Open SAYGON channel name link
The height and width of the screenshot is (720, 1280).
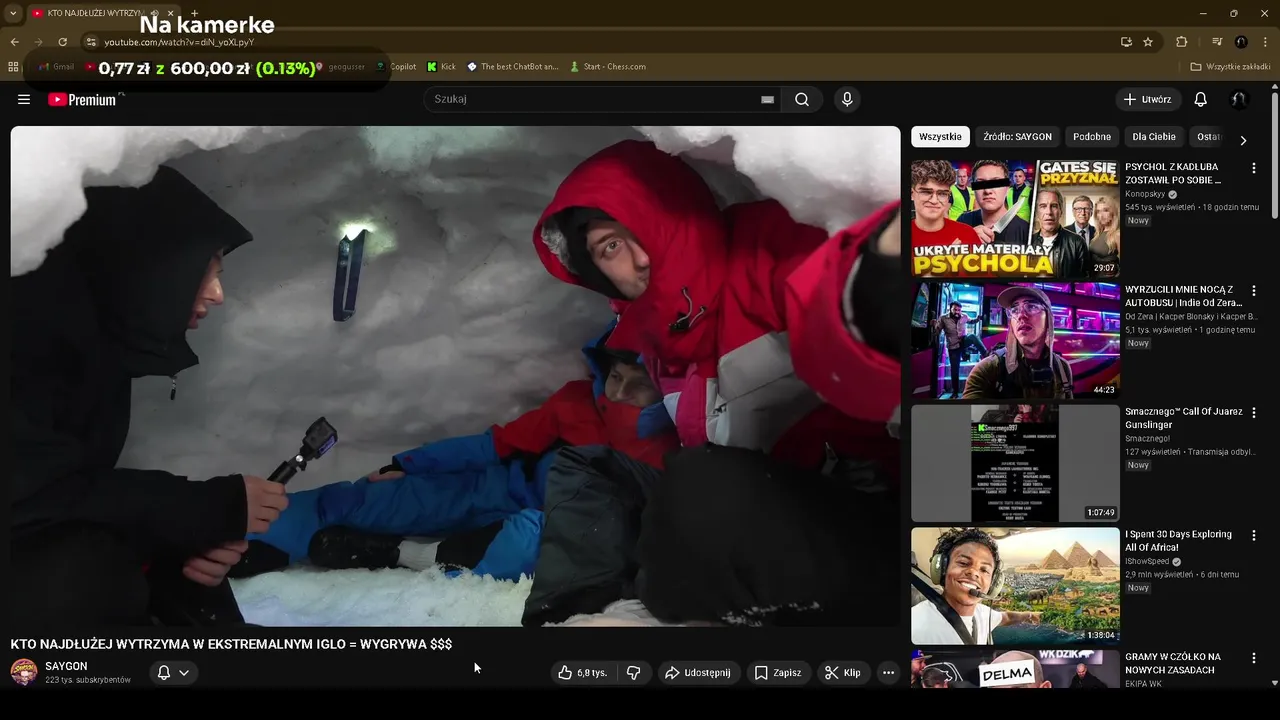click(x=66, y=666)
